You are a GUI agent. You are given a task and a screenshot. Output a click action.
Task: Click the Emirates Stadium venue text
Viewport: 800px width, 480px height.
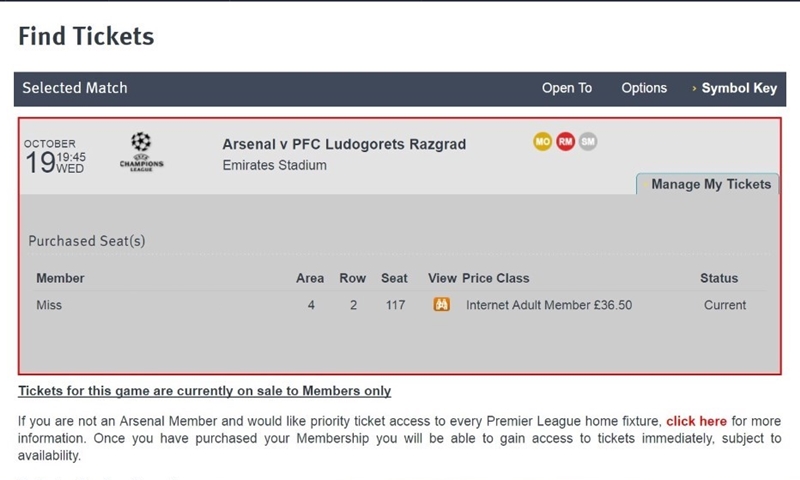(274, 165)
